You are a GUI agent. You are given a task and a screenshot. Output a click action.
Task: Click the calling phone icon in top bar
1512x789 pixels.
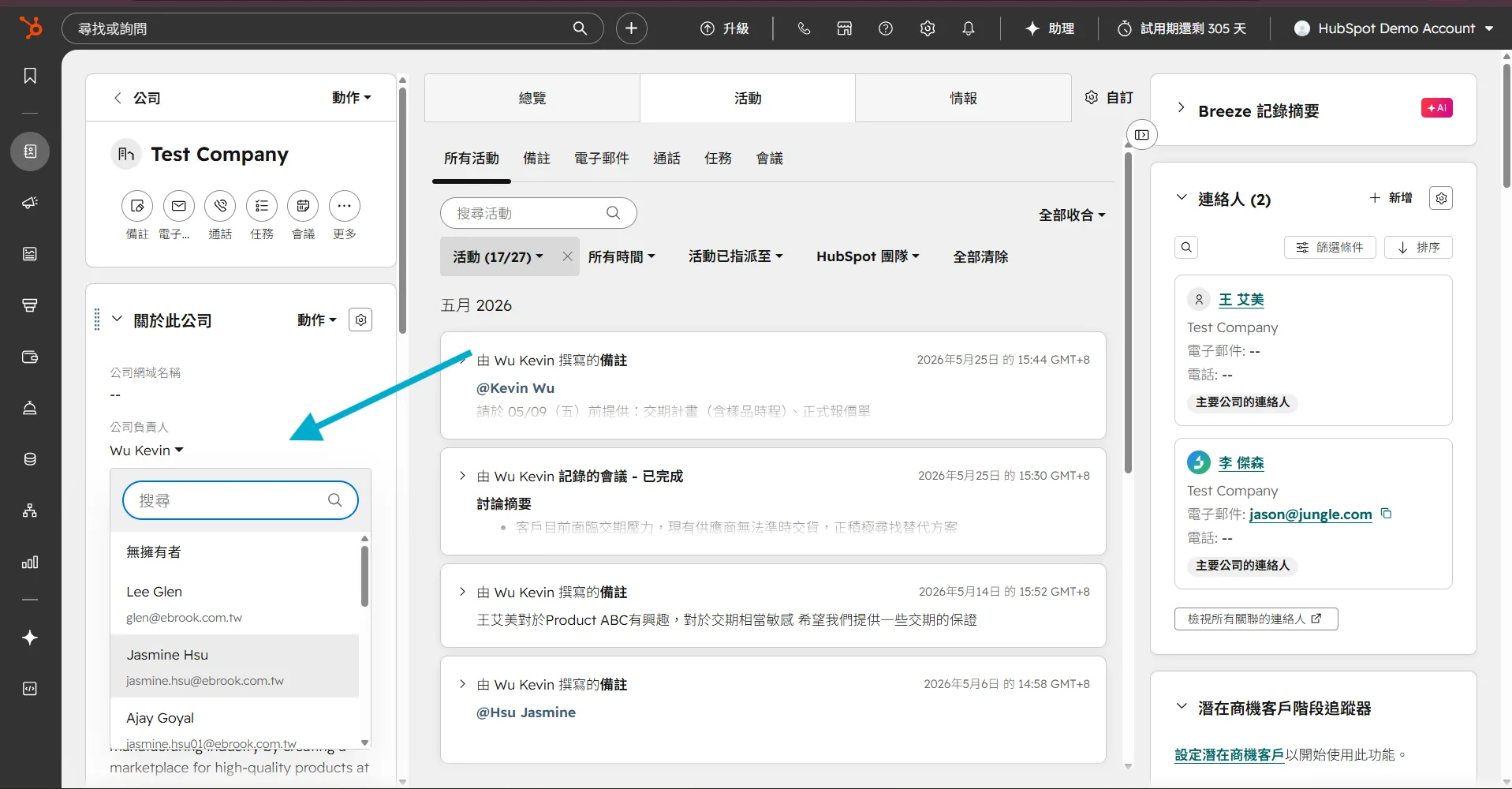804,28
